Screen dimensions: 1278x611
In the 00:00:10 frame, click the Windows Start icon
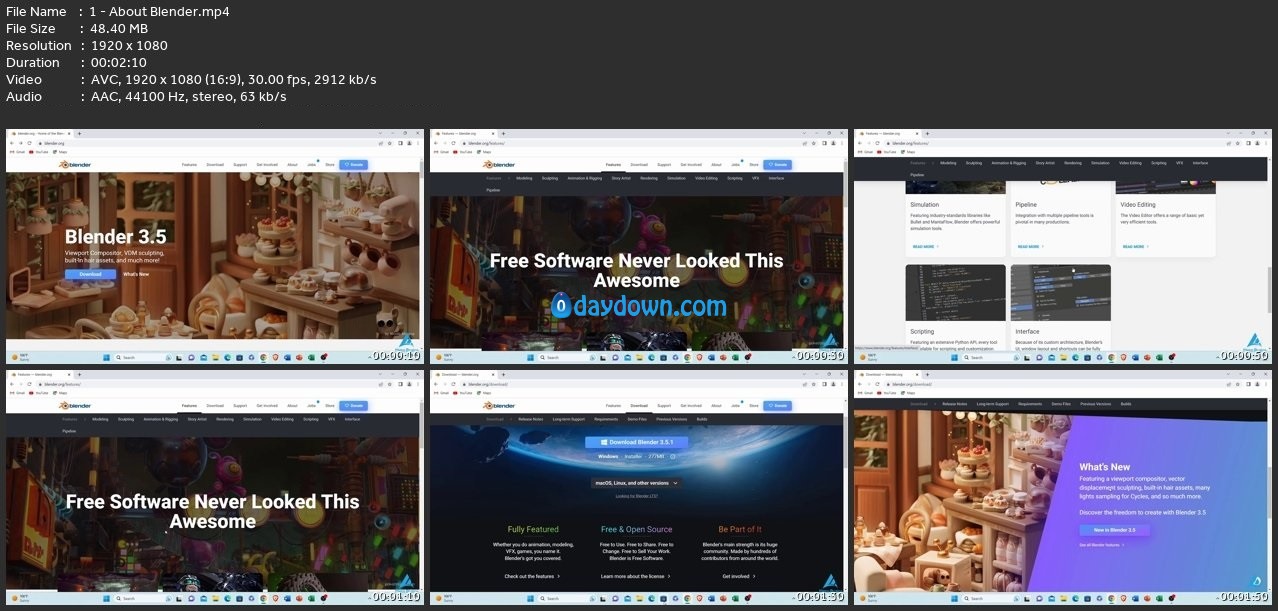point(106,357)
